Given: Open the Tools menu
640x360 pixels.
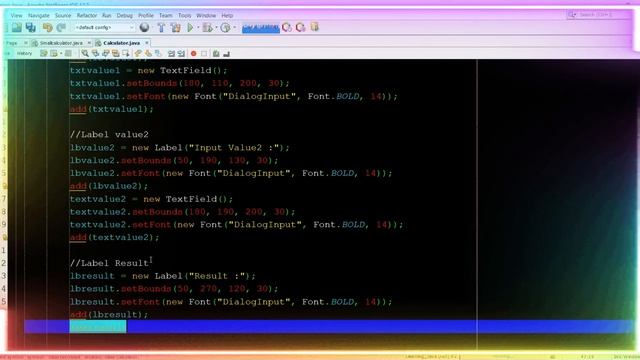Looking at the screenshot, I should (x=184, y=15).
